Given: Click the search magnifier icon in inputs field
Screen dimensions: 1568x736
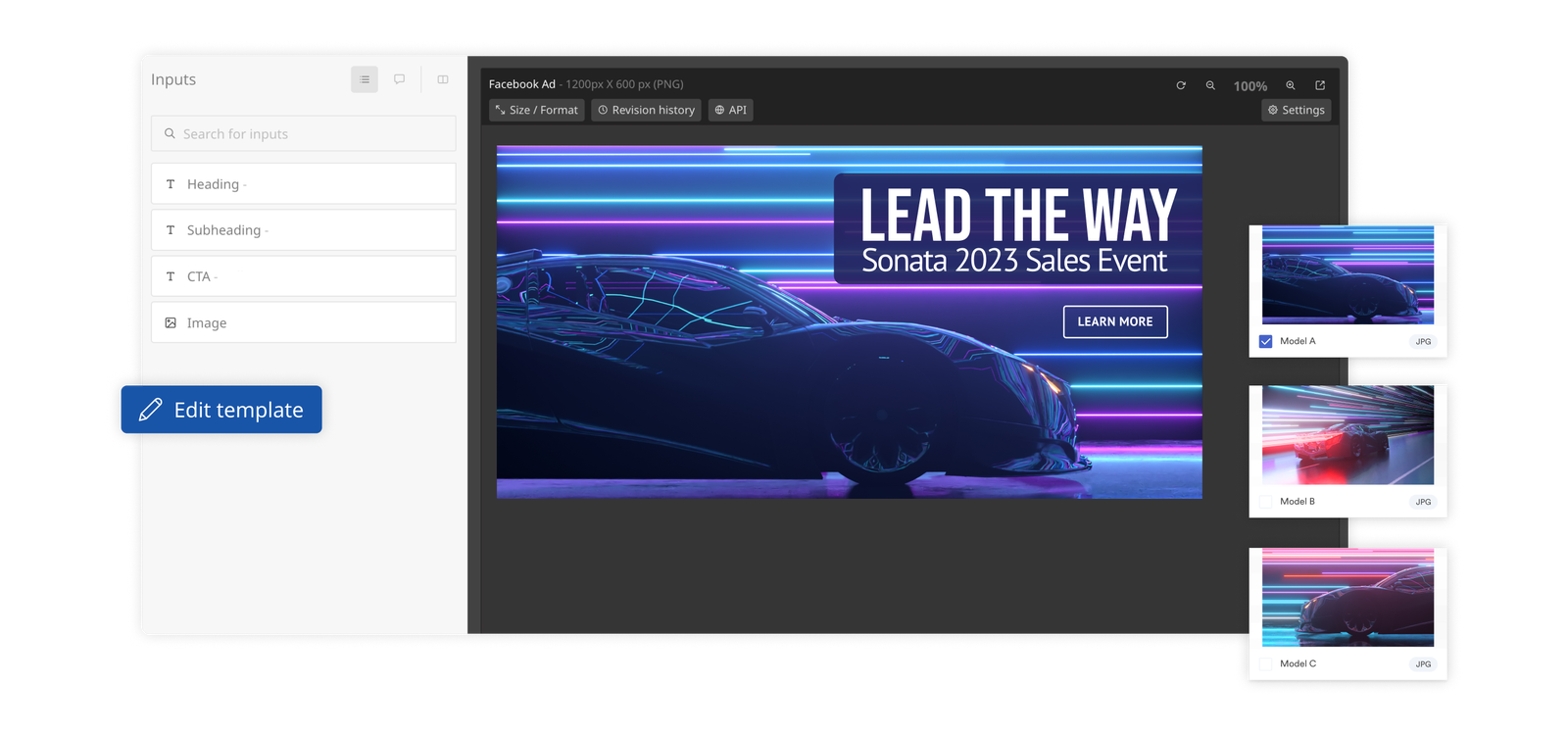Looking at the screenshot, I should tap(170, 133).
